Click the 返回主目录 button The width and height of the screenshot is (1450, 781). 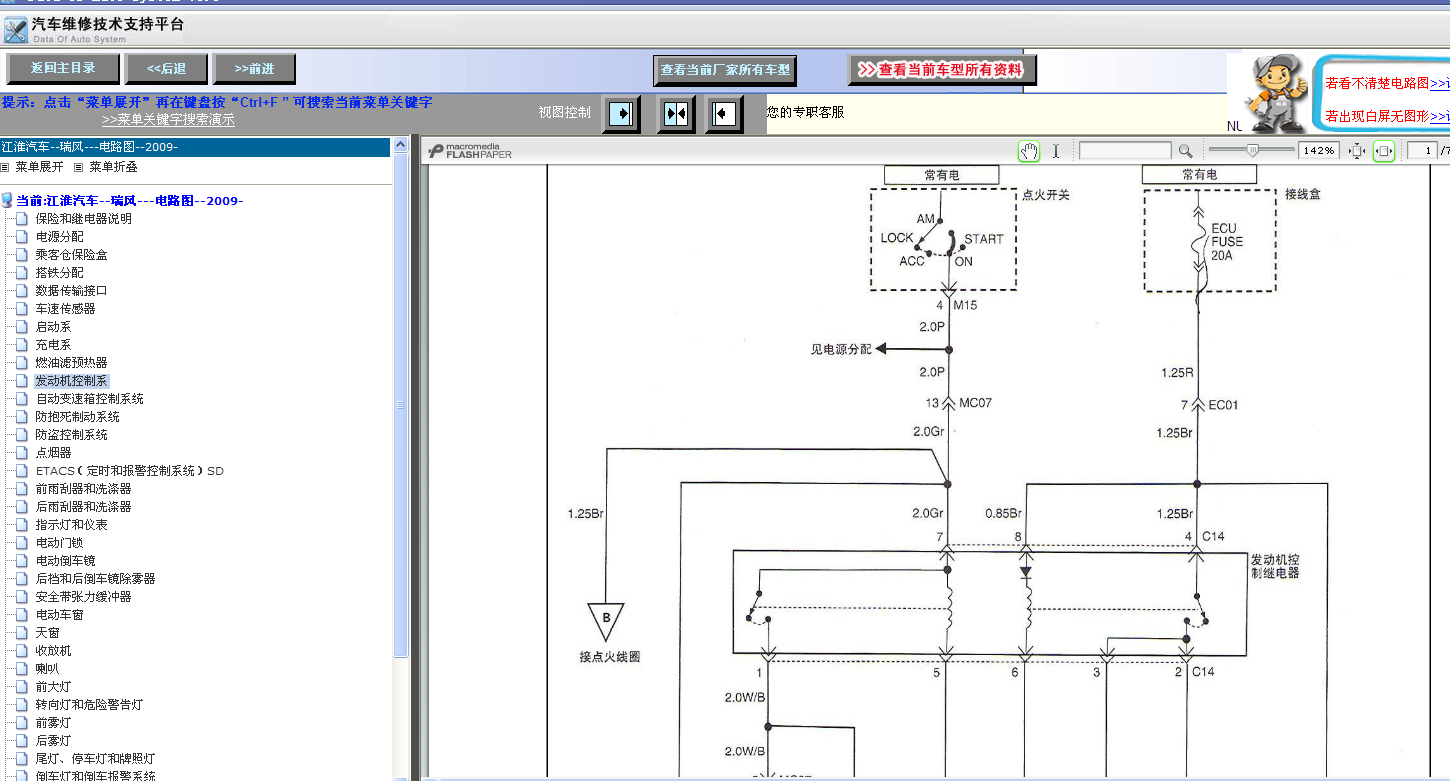coord(63,69)
